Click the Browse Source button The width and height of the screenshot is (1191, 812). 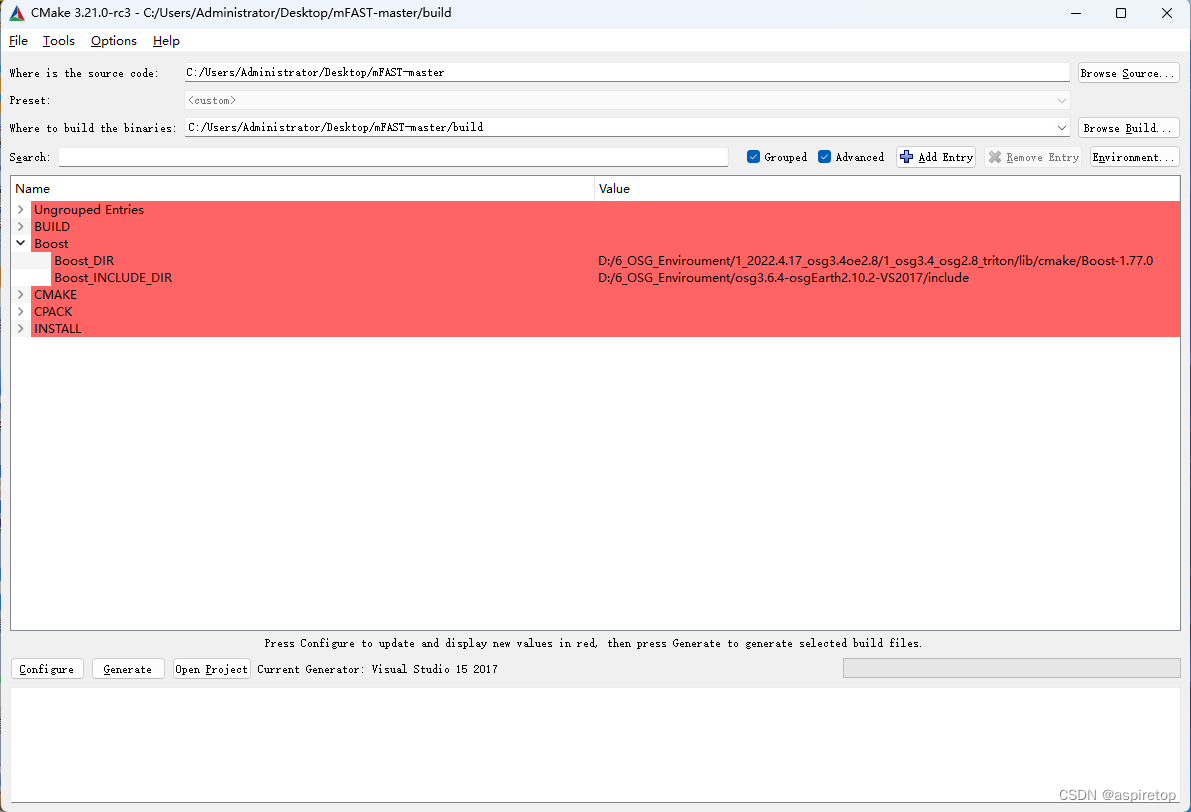pos(1128,73)
